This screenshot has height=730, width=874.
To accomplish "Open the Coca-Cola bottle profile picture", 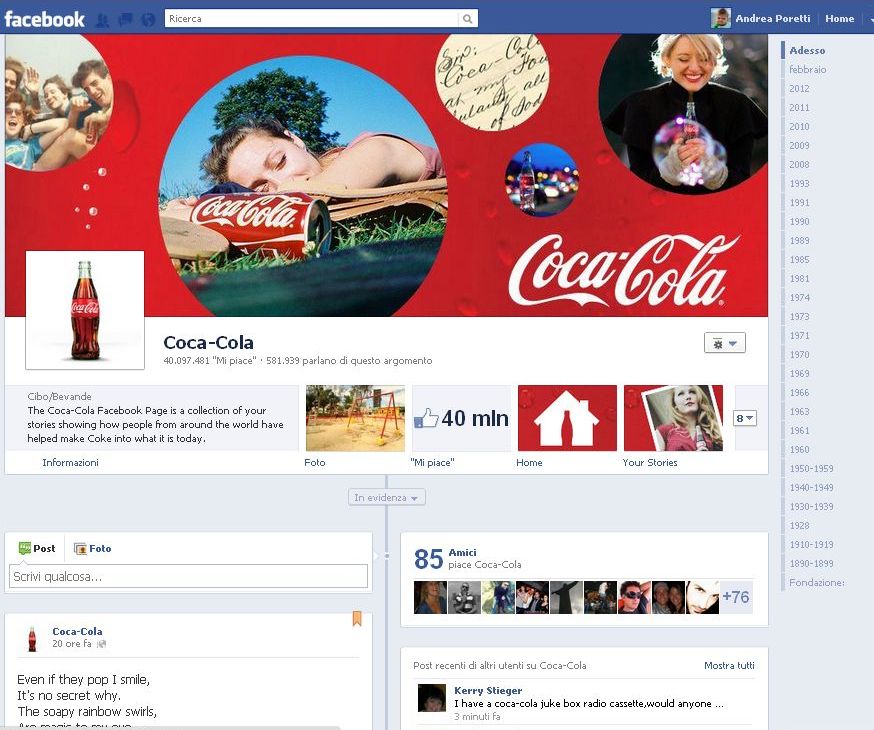I will (x=85, y=310).
